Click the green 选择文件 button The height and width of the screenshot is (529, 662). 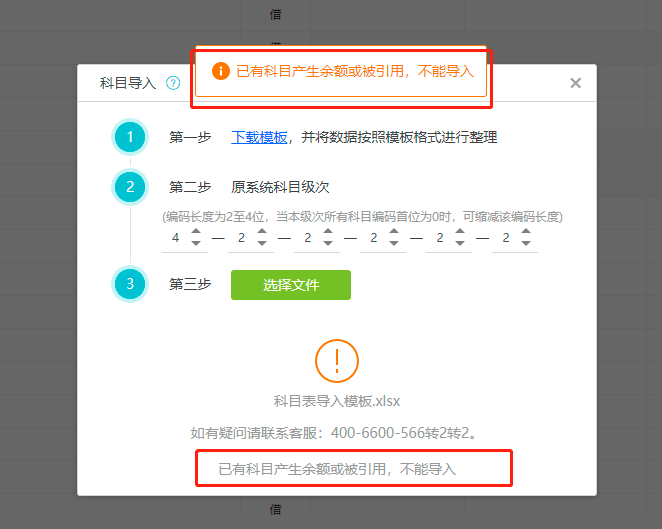click(291, 285)
